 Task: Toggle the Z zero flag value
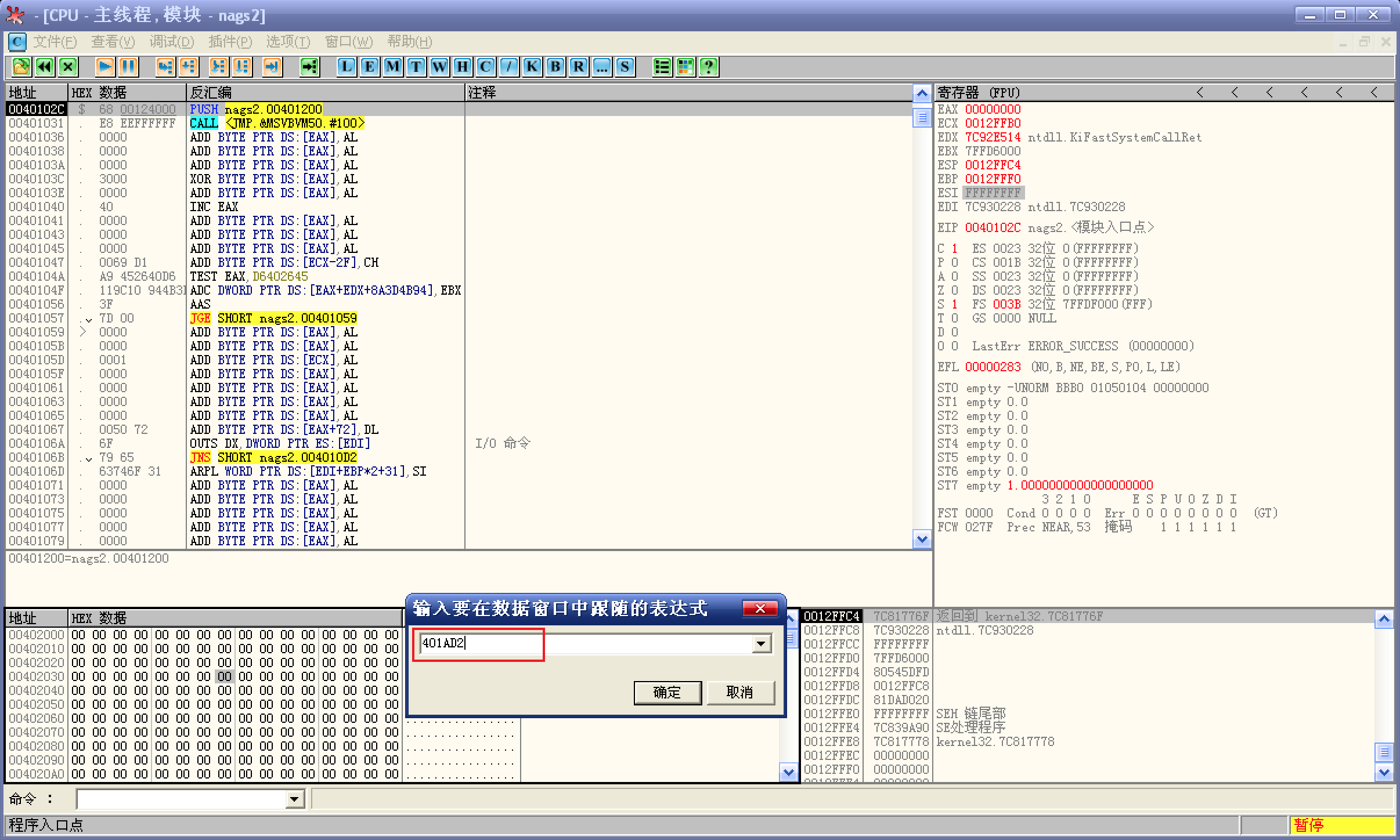(954, 290)
